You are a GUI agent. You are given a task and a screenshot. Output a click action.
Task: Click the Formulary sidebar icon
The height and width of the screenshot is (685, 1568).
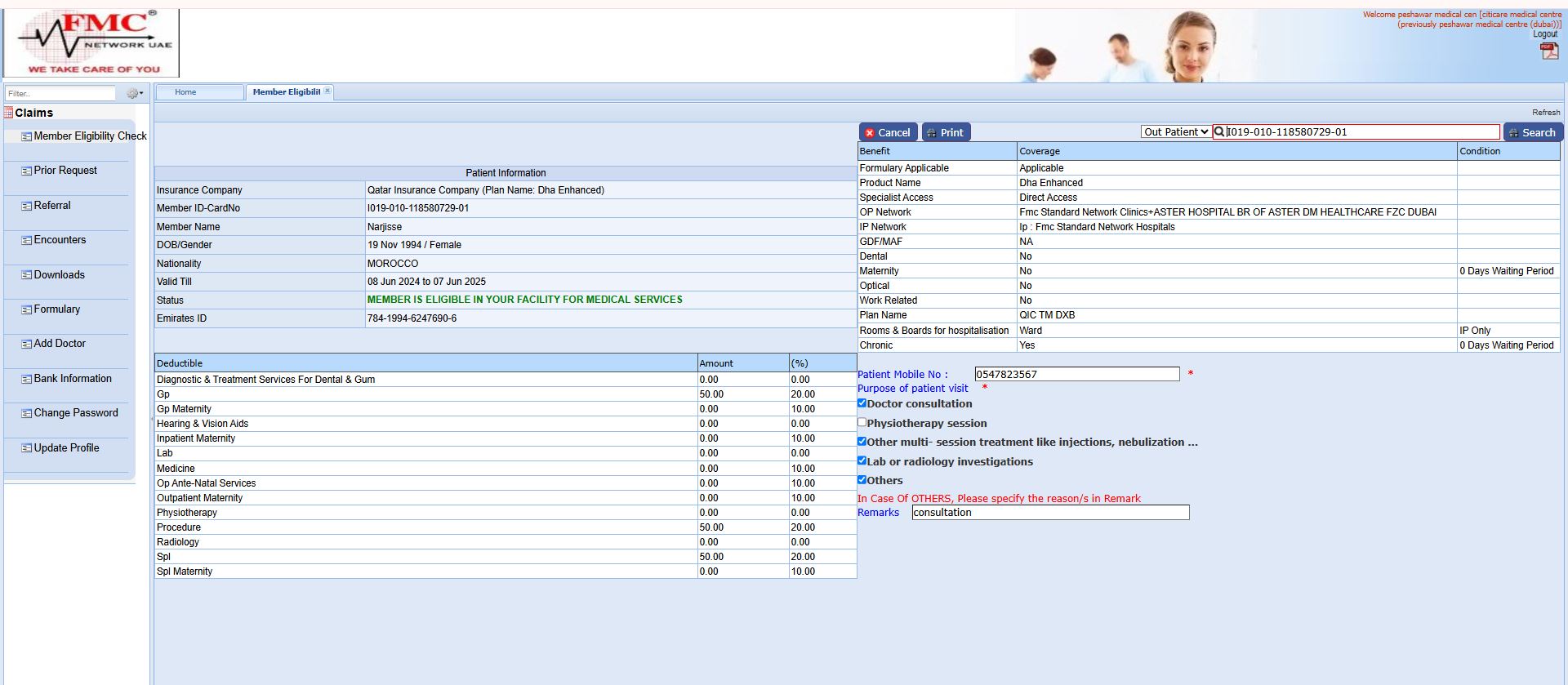(26, 310)
